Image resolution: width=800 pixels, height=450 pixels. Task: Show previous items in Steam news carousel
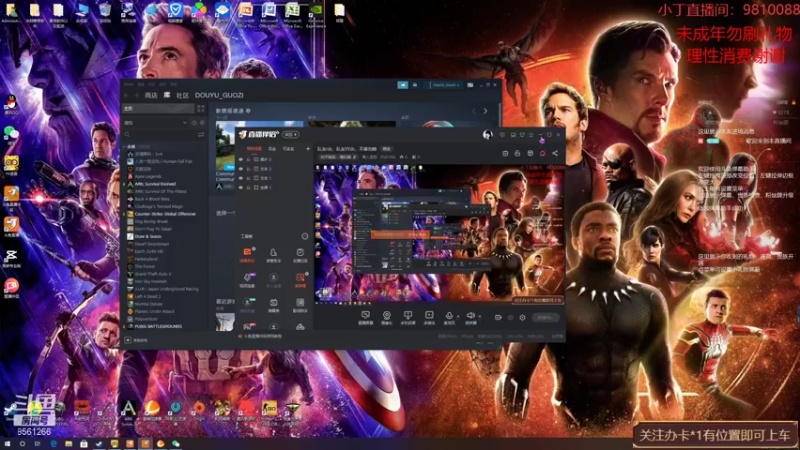coord(474,111)
